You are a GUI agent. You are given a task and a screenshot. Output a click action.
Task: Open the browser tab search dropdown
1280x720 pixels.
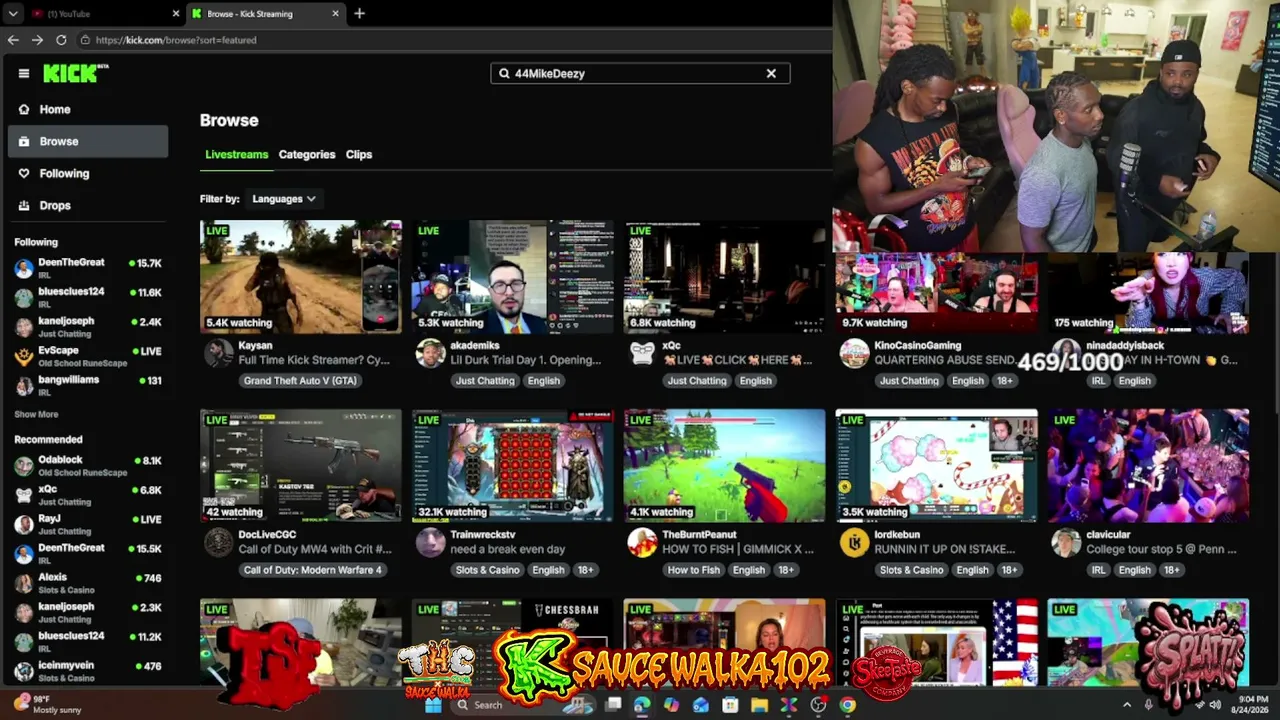[12, 14]
